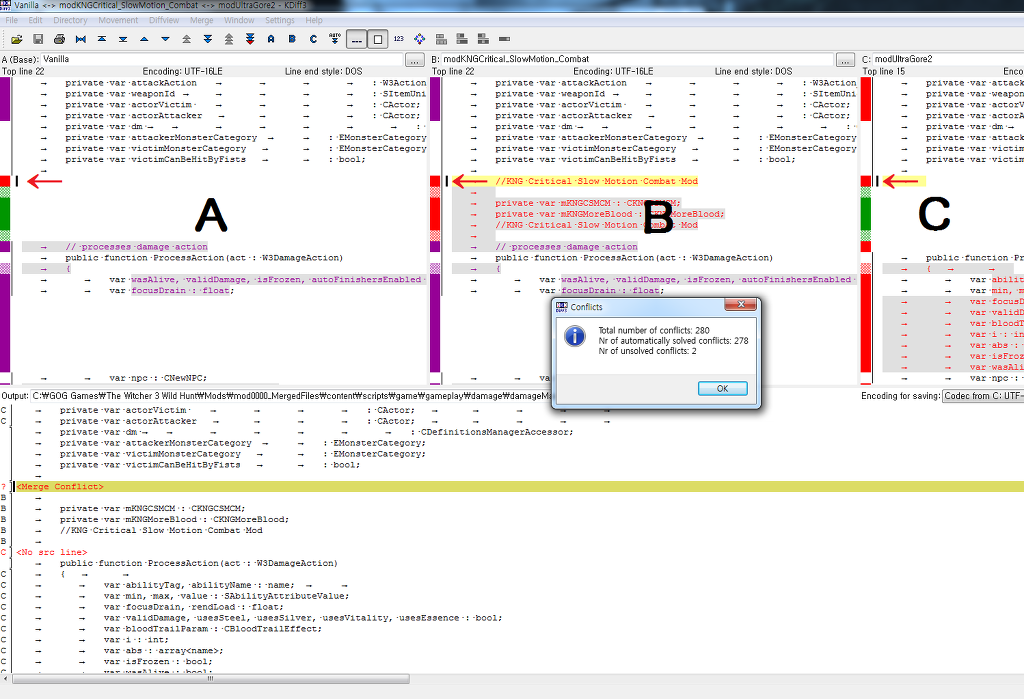This screenshot has width=1024, height=699.
Task: Close the Conflicts dialog with X
Action: 740,306
